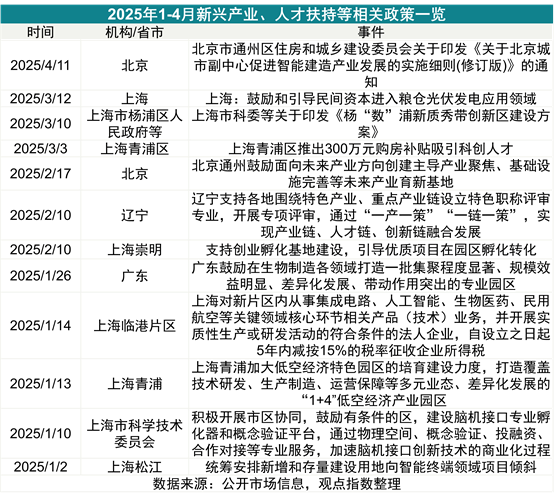The height and width of the screenshot is (500, 554).
Task: Click the 上海青浦区 institution cell
Action: (x=134, y=149)
